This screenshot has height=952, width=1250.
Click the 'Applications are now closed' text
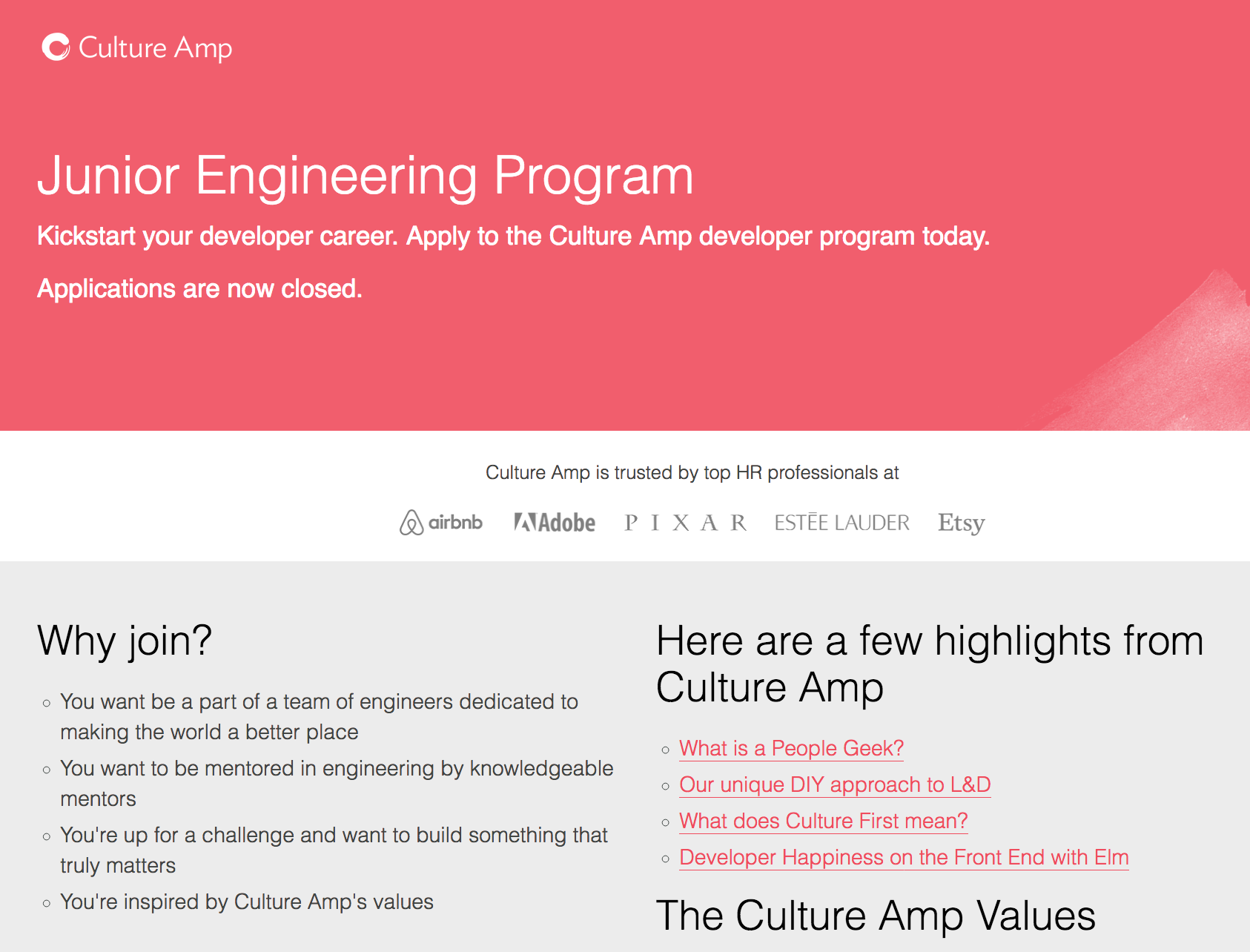coord(200,289)
